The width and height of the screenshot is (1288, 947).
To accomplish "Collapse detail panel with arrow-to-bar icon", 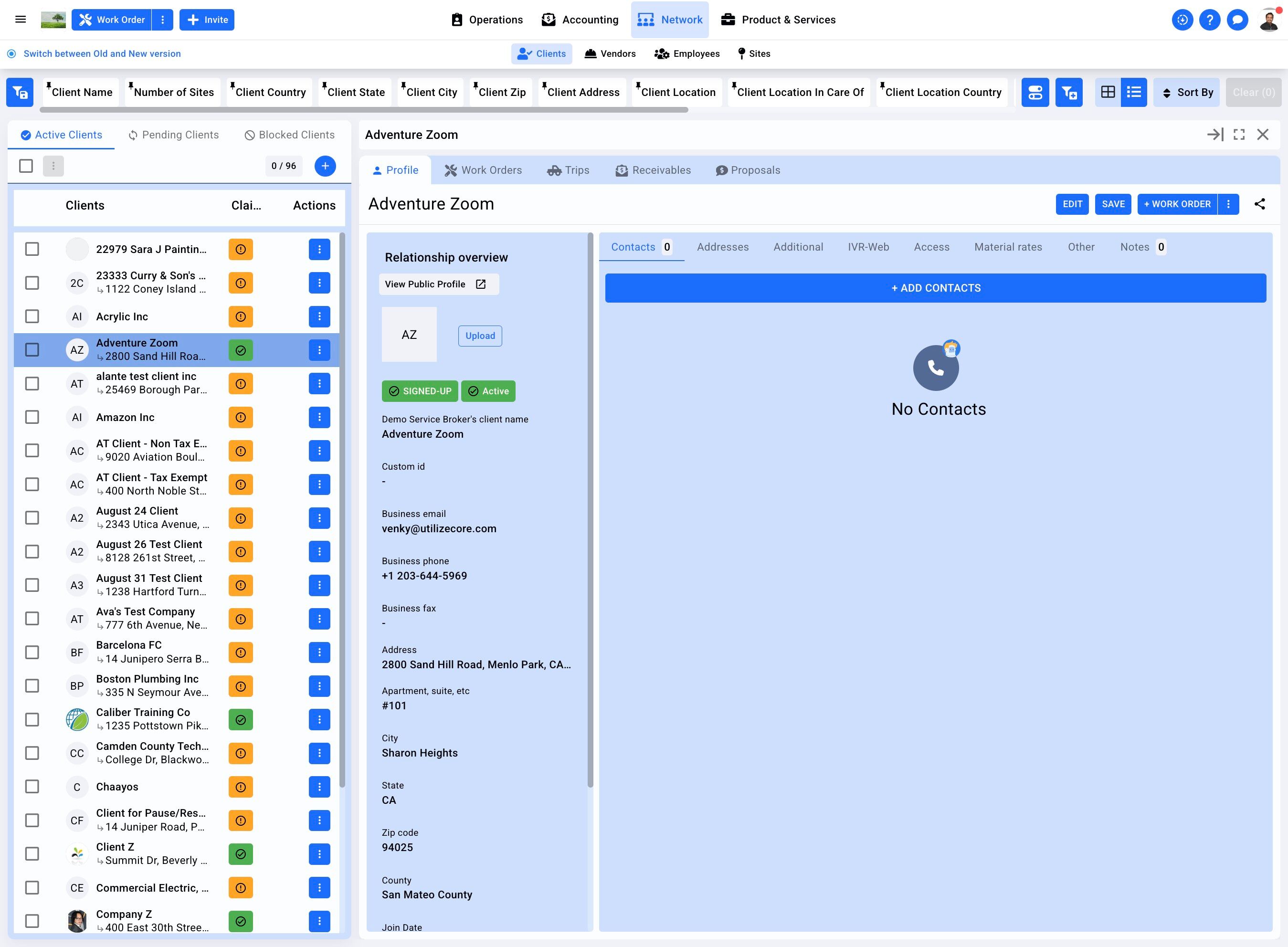I will pyautogui.click(x=1214, y=135).
